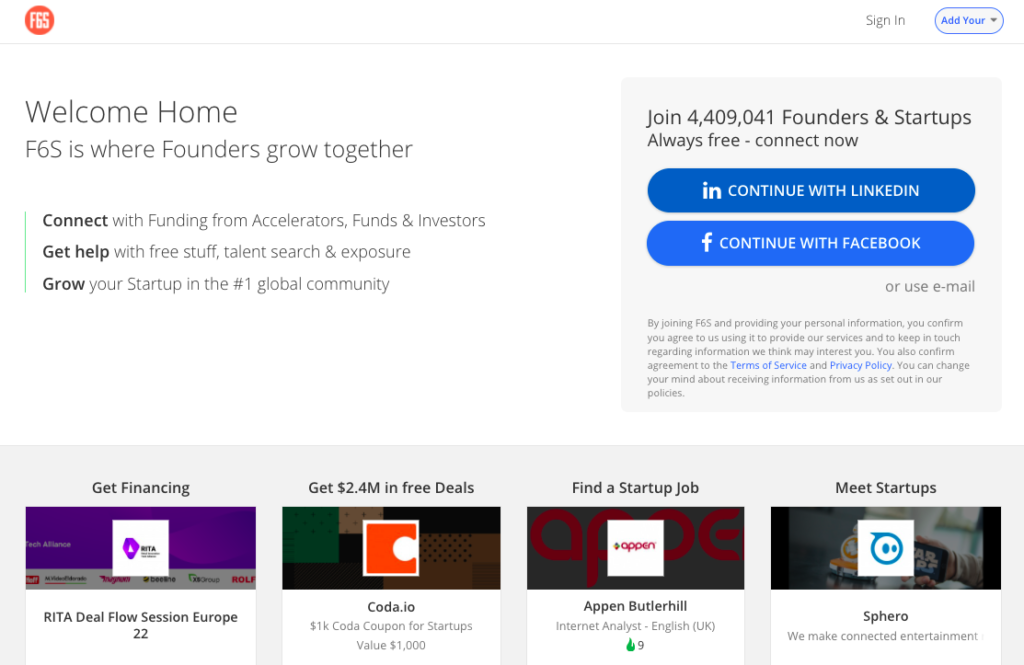The height and width of the screenshot is (665, 1024).
Task: Select the Meet Startups section heading
Action: pos(885,487)
